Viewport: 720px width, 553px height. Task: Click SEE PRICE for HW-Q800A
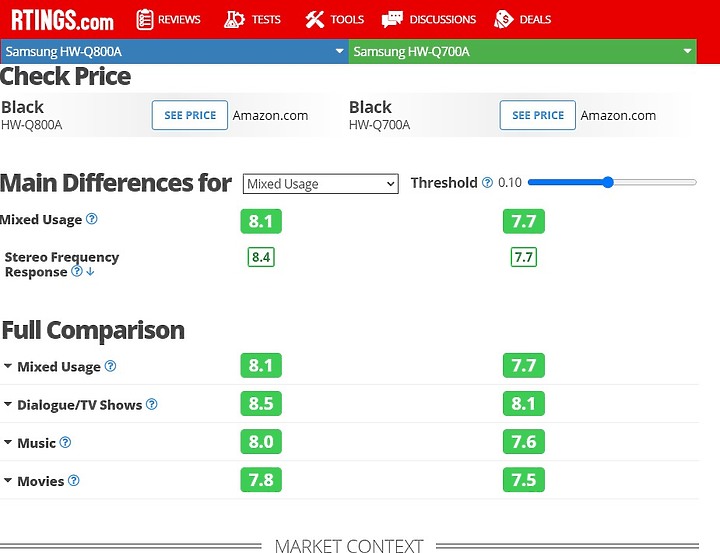click(190, 115)
